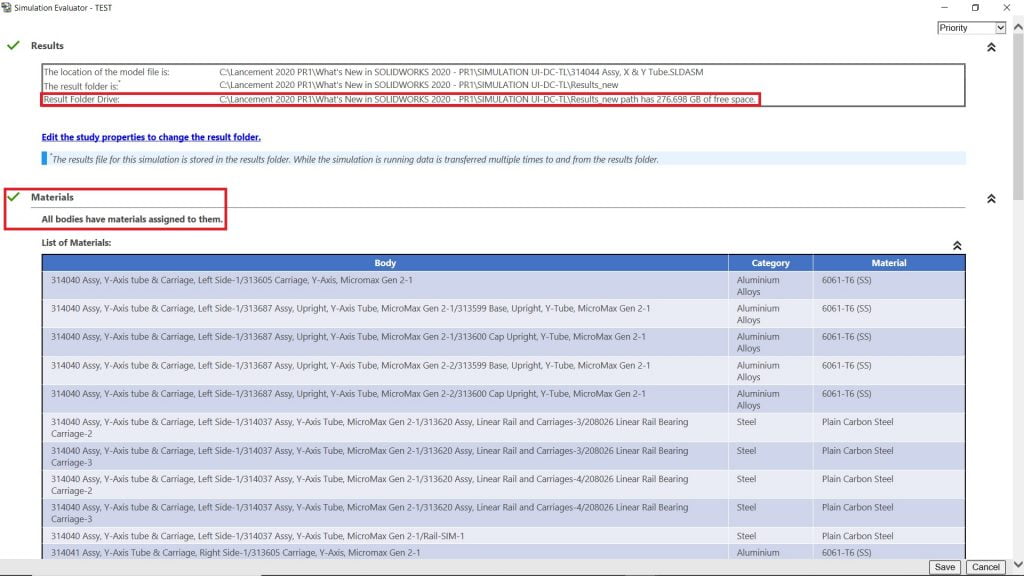The image size is (1024, 576).
Task: Click the Save button
Action: click(x=944, y=567)
